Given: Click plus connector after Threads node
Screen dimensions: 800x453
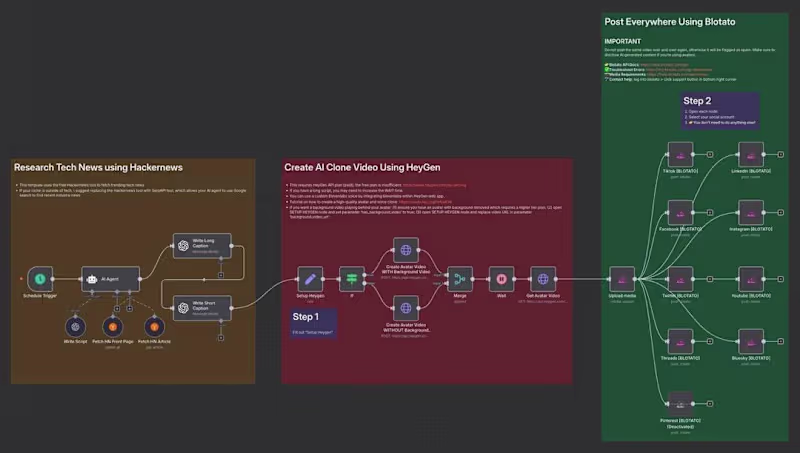Looking at the screenshot, I should 710,341.
